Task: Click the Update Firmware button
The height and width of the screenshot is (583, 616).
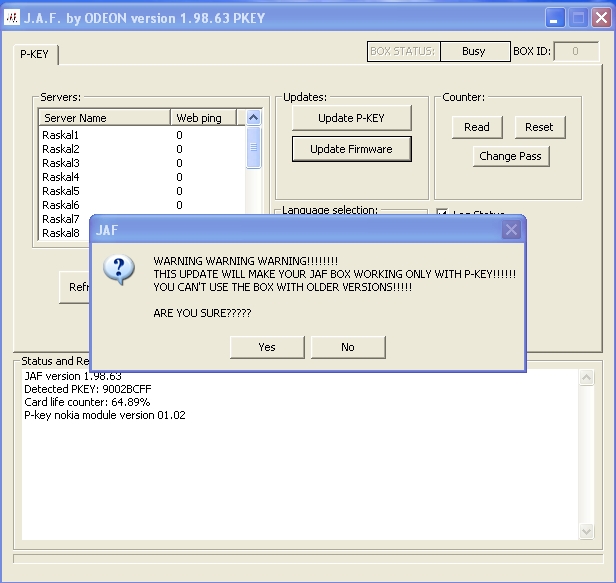Action: click(352, 149)
